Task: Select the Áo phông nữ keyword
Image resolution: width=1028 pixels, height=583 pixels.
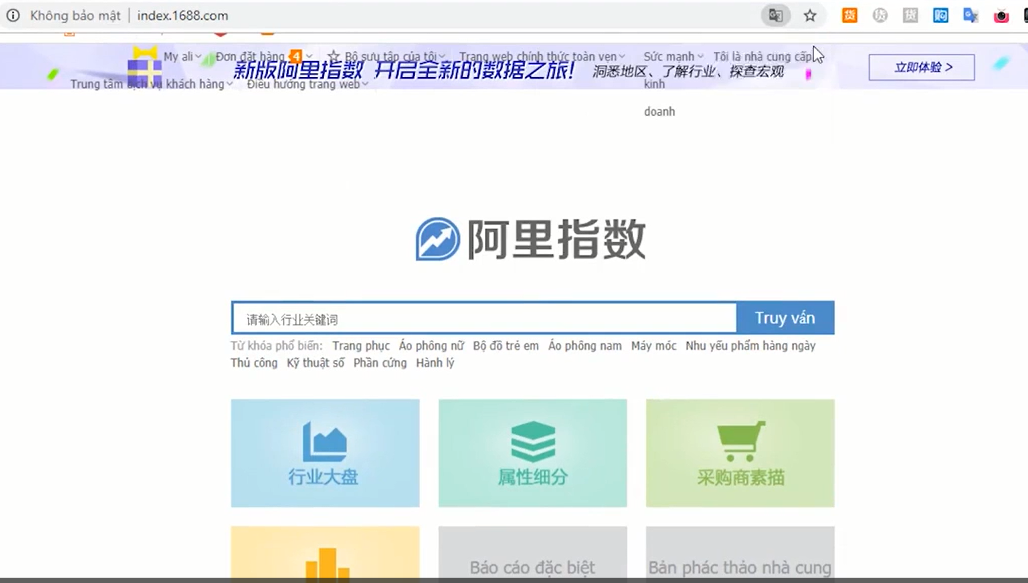Action: [431, 346]
